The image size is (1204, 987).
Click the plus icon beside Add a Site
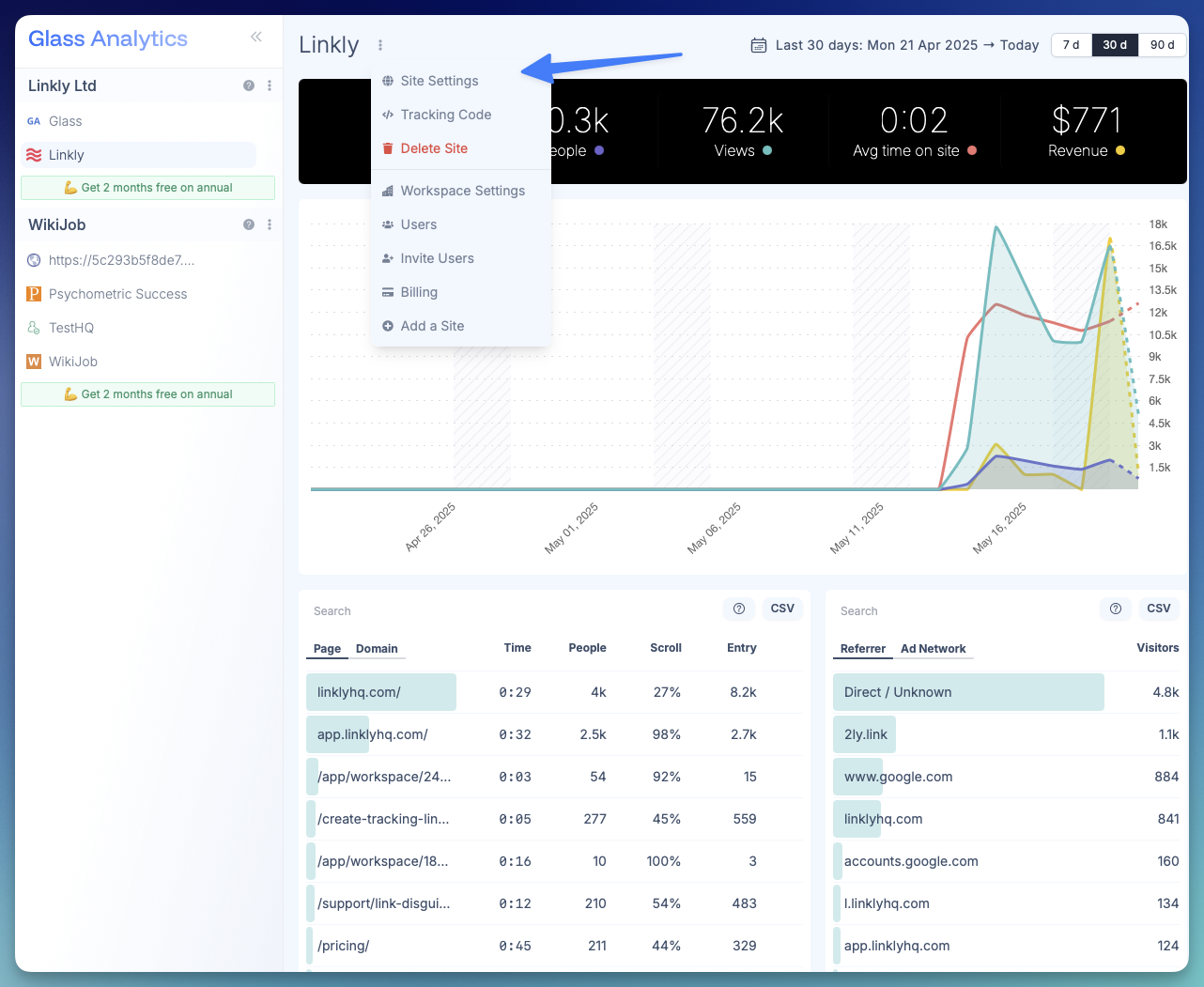(x=388, y=326)
